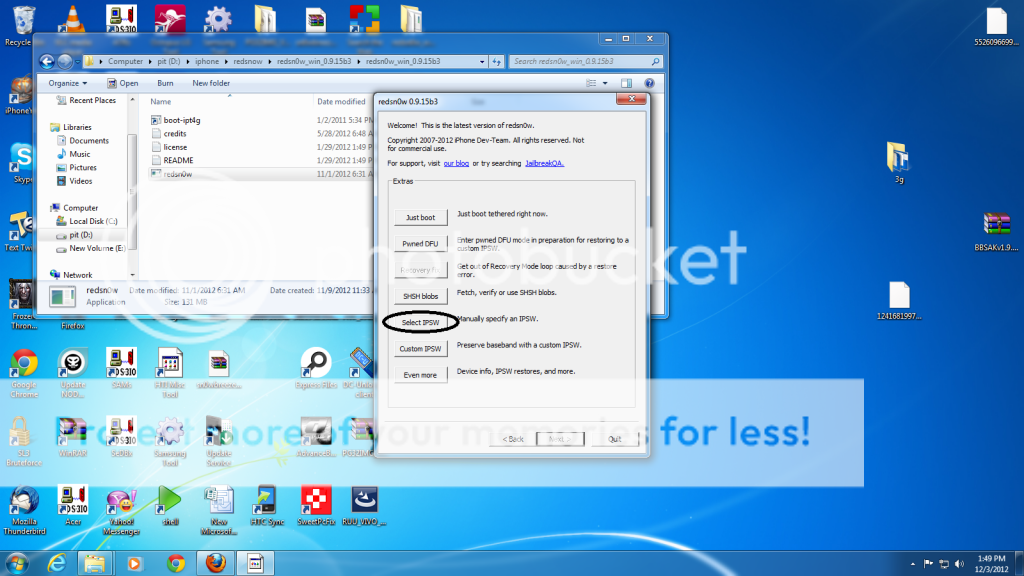Click the refresh button beside address bar
Image resolution: width=1024 pixels, height=576 pixels.
click(496, 61)
